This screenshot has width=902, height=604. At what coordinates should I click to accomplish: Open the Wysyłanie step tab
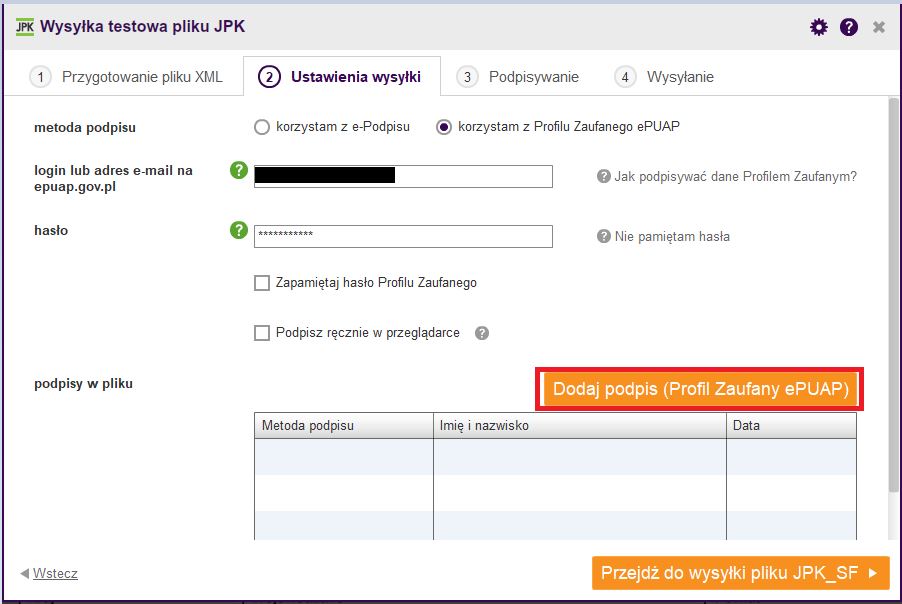pos(664,77)
